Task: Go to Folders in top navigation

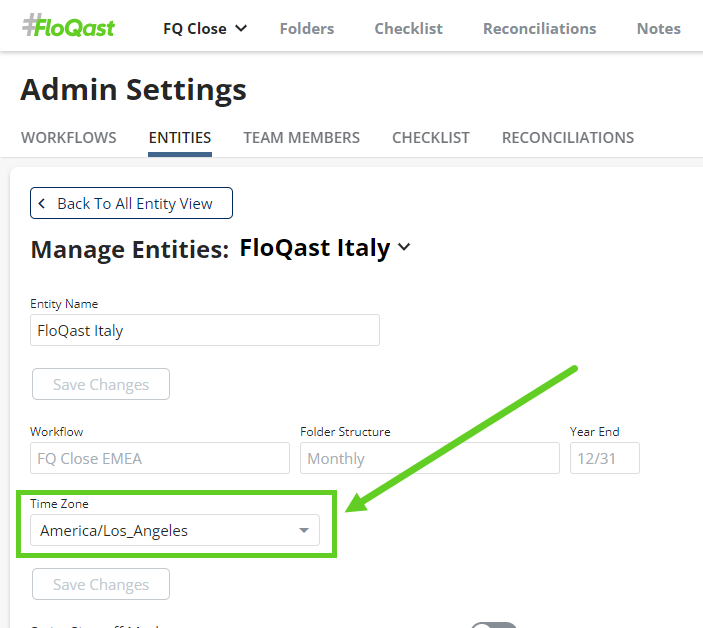Action: [307, 29]
